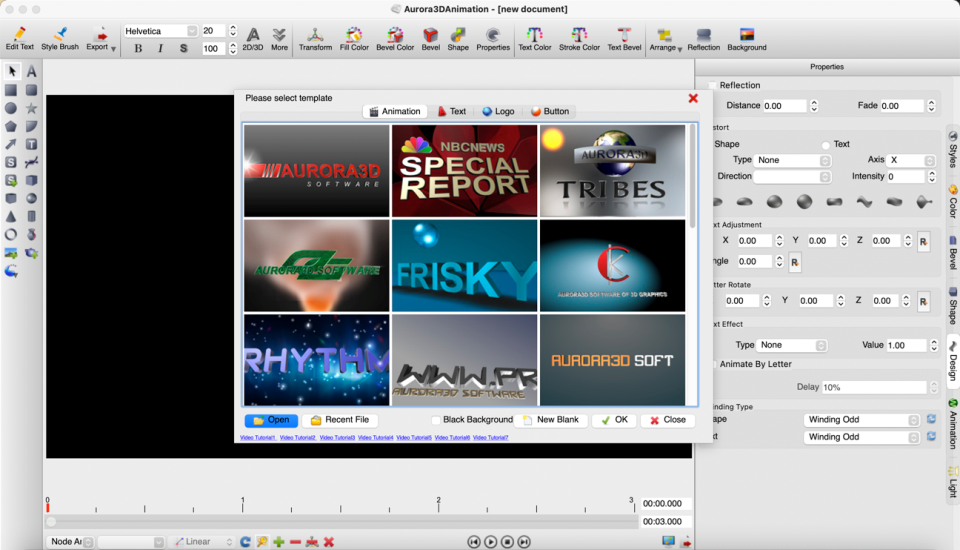Open the Linear interpolation dropdown
960x550 pixels.
[x=203, y=542]
